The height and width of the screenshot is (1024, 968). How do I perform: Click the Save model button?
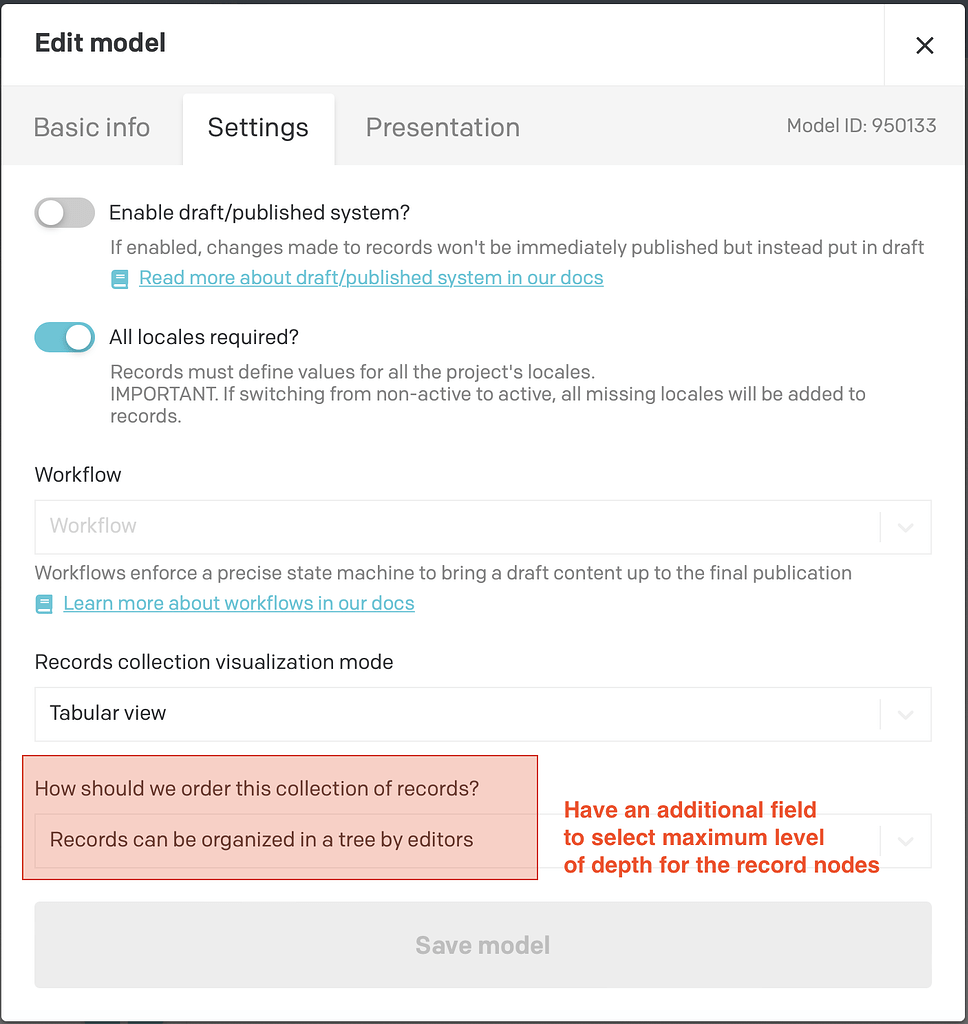click(483, 944)
